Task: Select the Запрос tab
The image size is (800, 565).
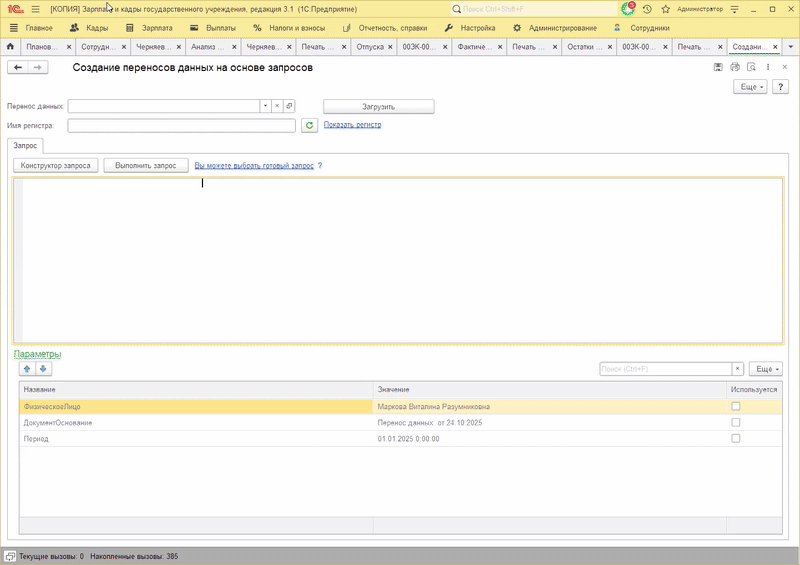Action: click(25, 145)
